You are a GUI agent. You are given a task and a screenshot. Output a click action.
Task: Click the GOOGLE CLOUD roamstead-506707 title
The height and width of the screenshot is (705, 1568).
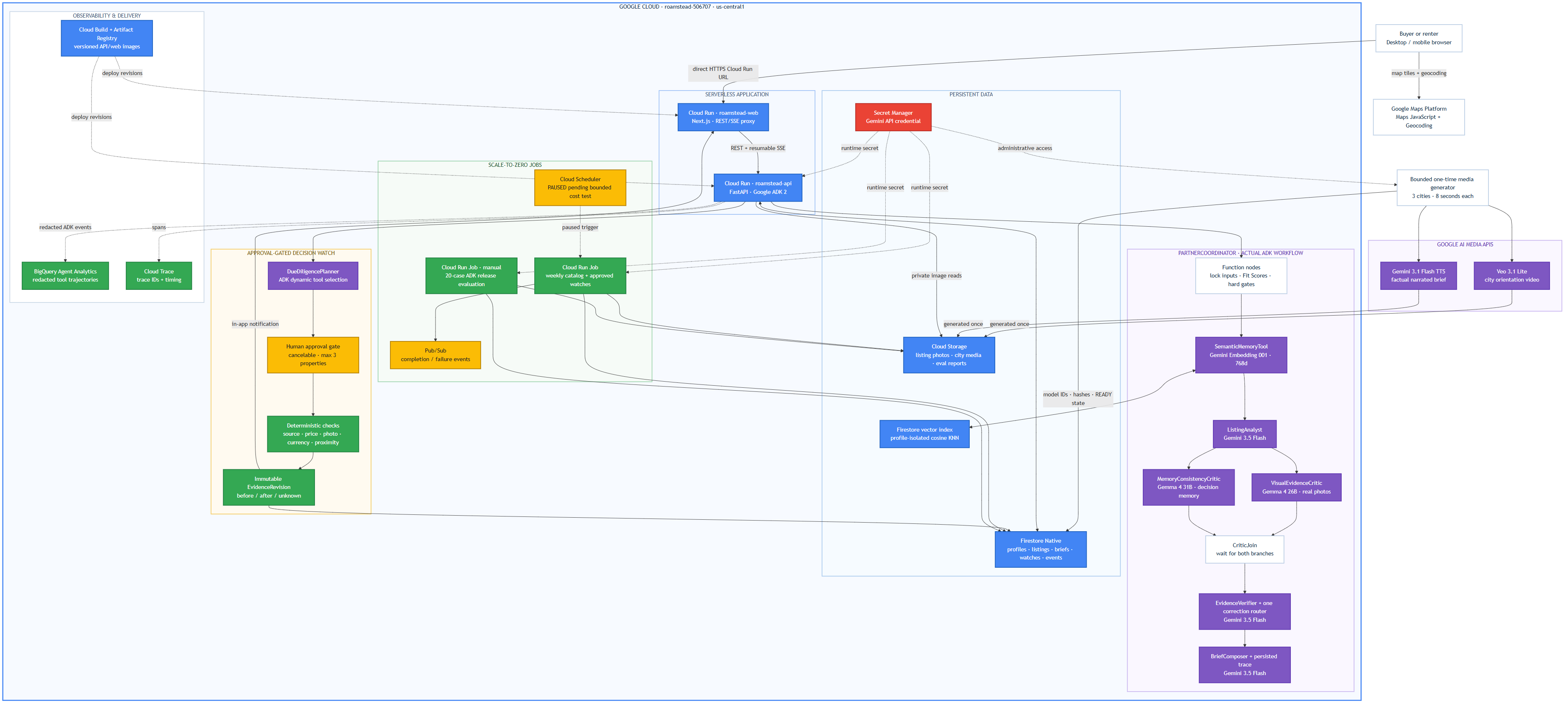click(x=681, y=7)
